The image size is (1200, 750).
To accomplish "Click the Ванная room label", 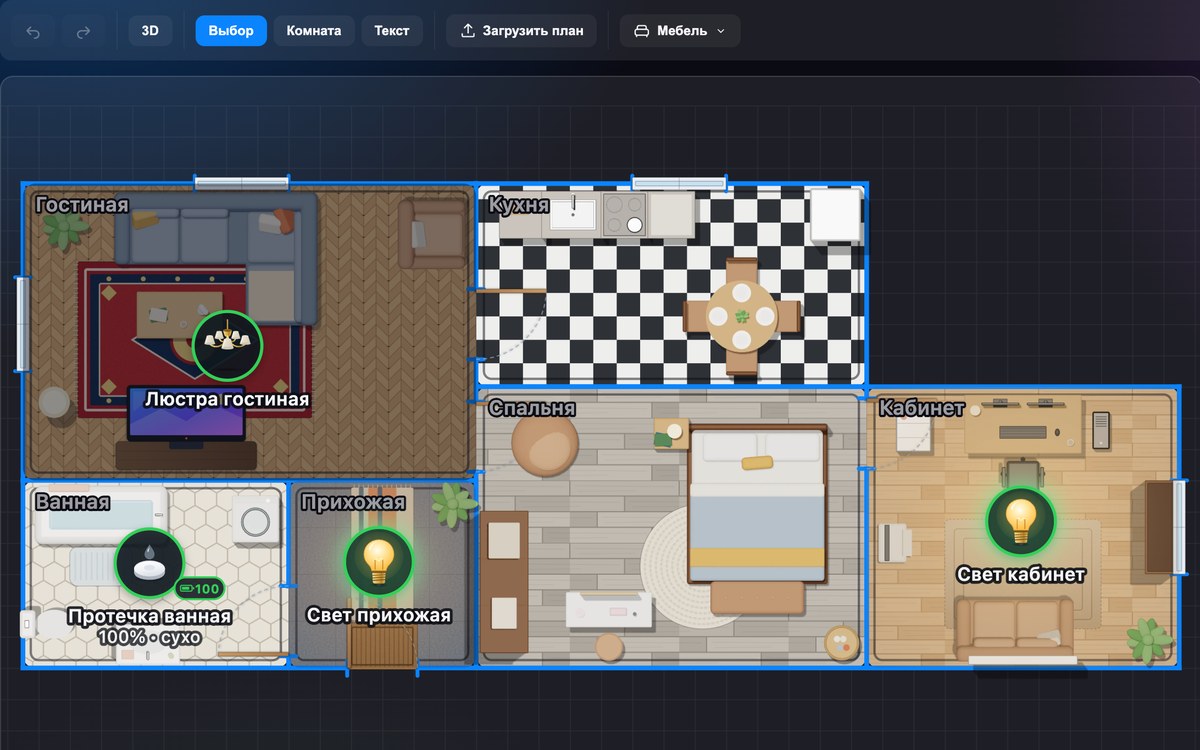I will pyautogui.click(x=72, y=501).
